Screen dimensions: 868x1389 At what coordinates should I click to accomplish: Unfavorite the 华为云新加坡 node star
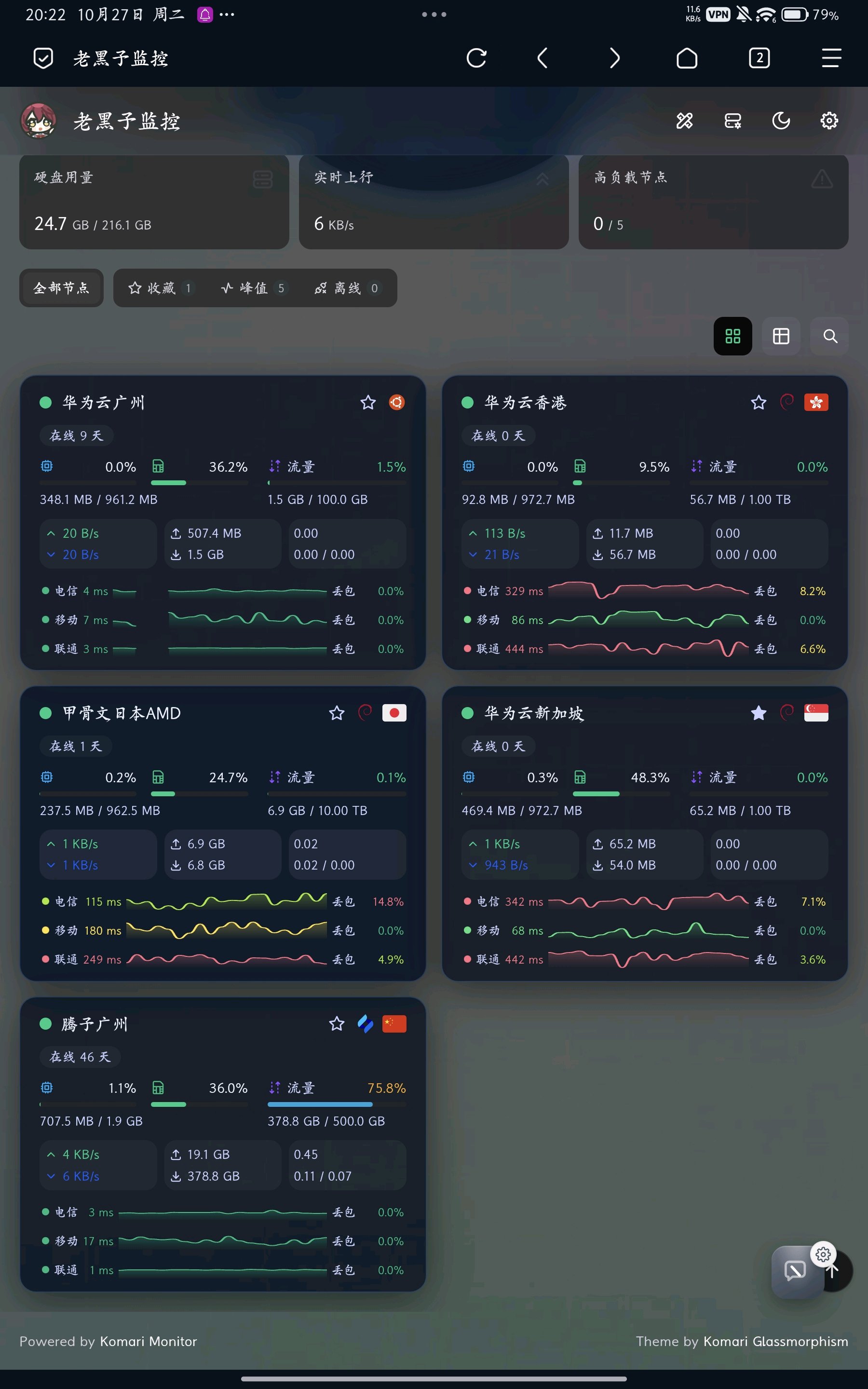click(x=759, y=713)
